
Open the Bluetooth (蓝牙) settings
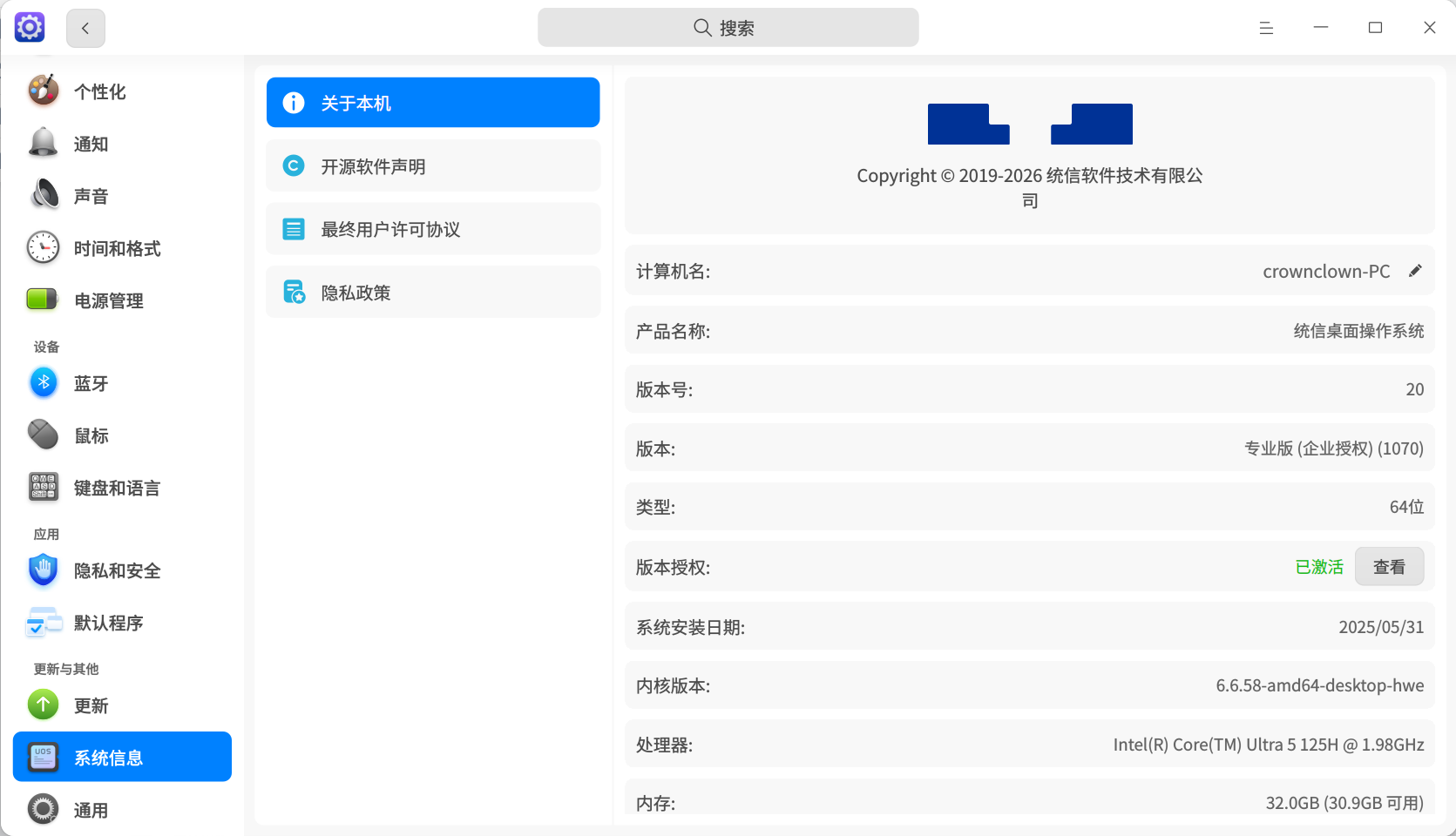point(122,383)
